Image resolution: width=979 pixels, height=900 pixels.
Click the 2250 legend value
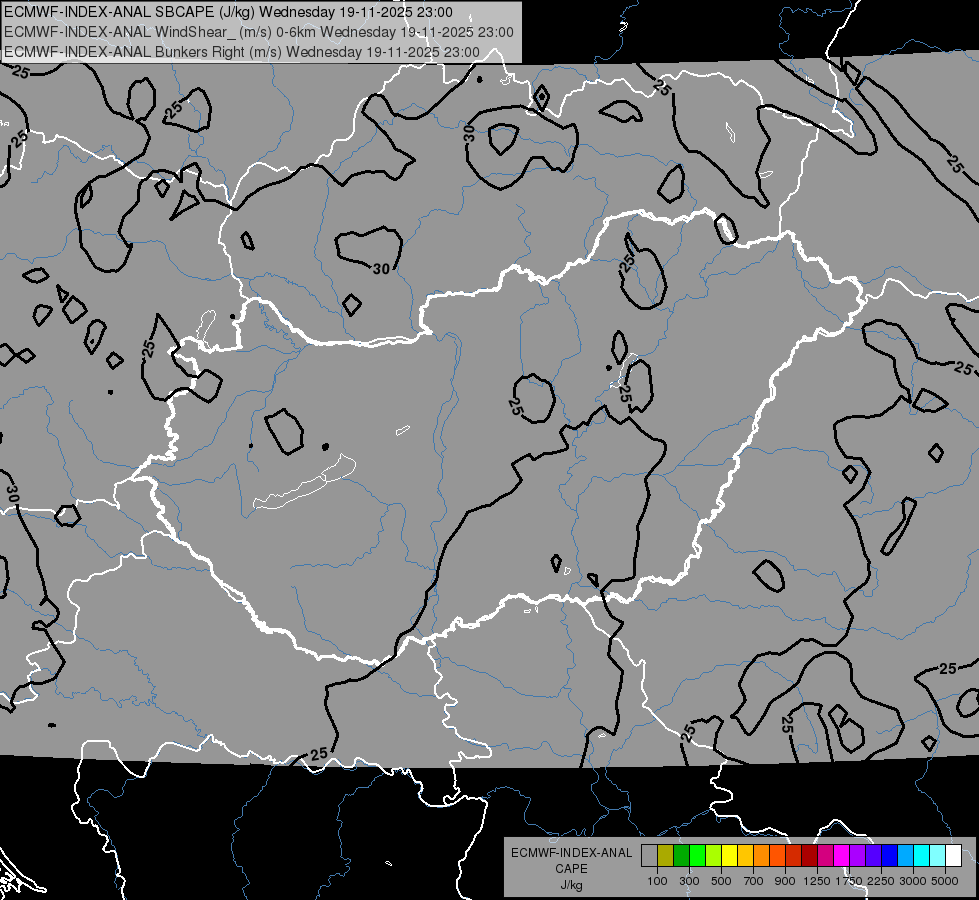click(881, 881)
